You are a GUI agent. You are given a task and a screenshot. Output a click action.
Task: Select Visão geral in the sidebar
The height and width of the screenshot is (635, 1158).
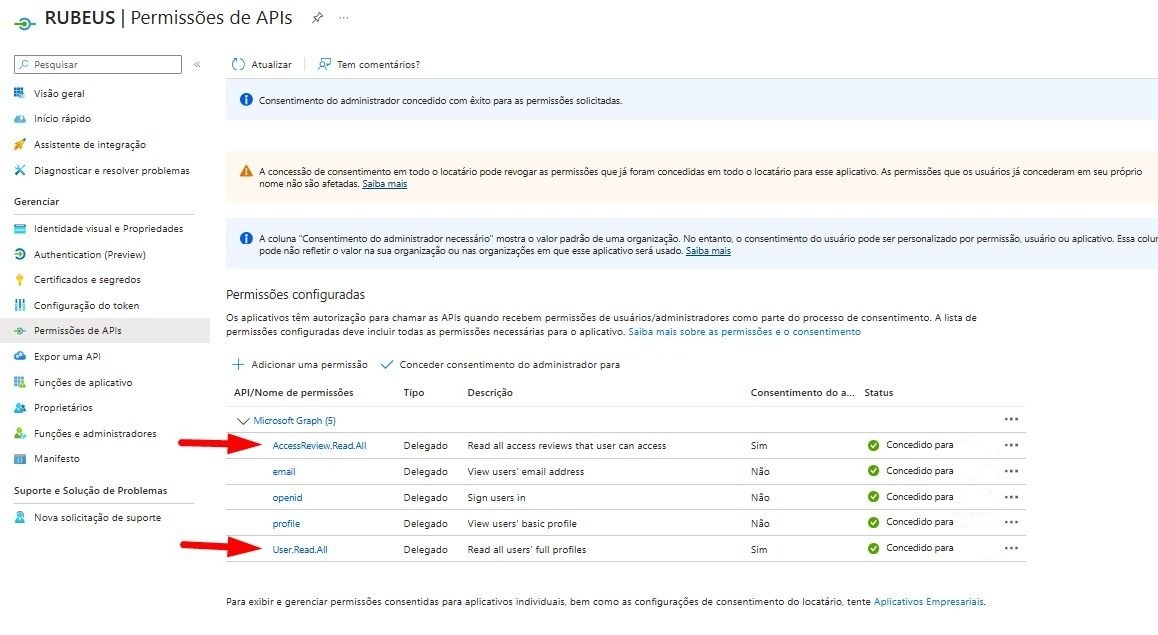click(x=59, y=94)
